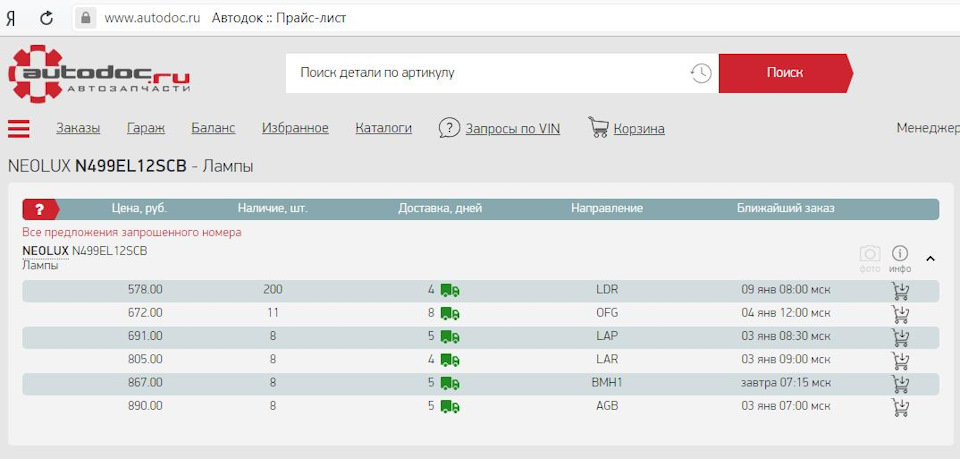
Task: Click the Направление column header
Action: (607, 209)
